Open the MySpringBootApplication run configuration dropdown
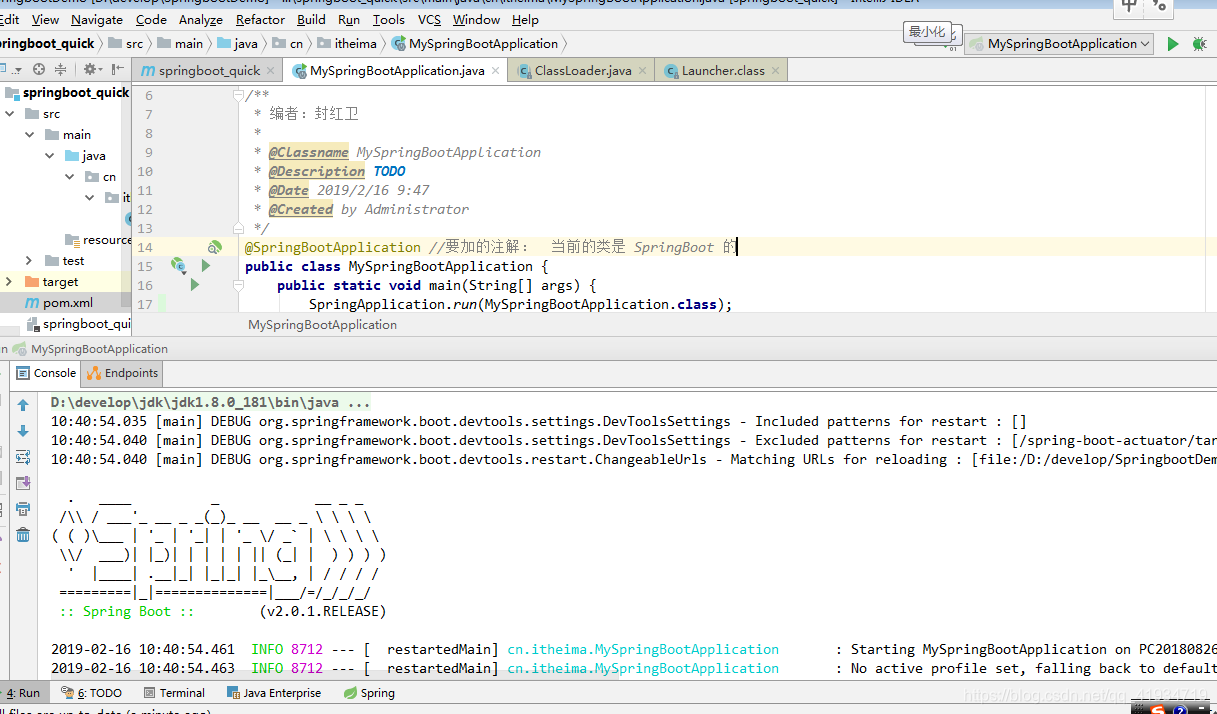Viewport: 1217px width, 714px height. point(1058,44)
